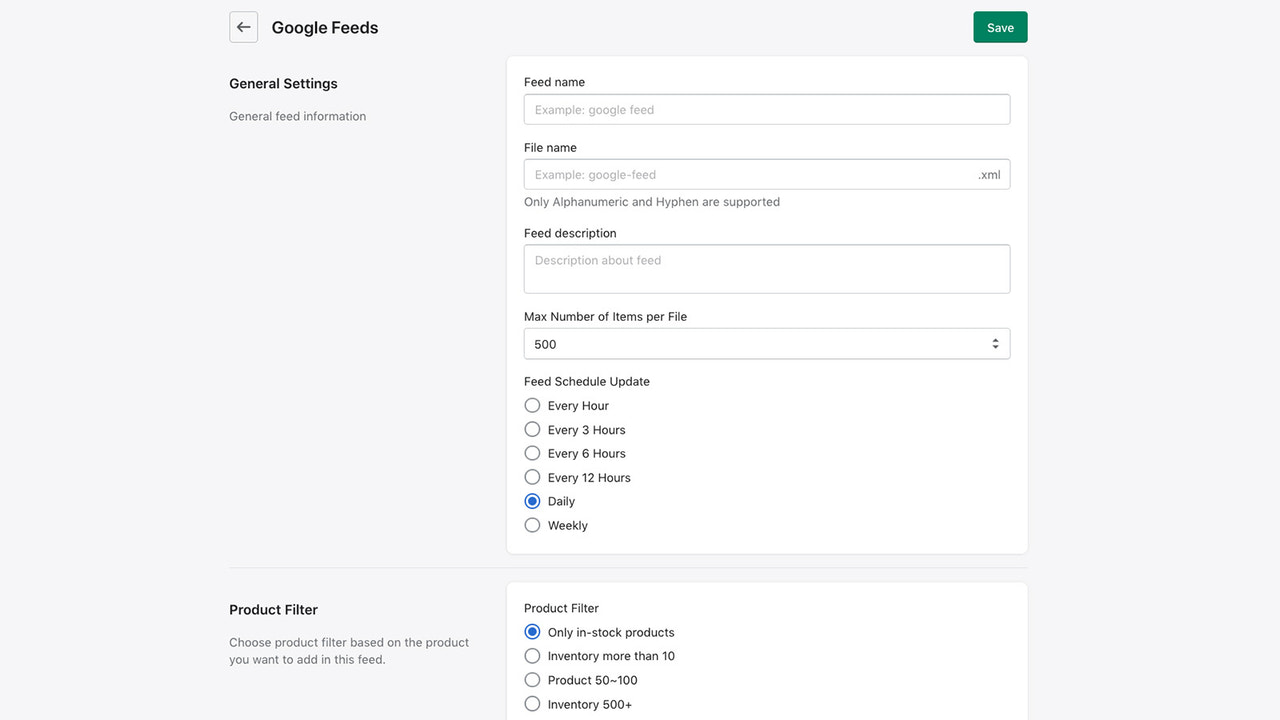
Task: Select the Every Hour schedule option
Action: tap(532, 405)
